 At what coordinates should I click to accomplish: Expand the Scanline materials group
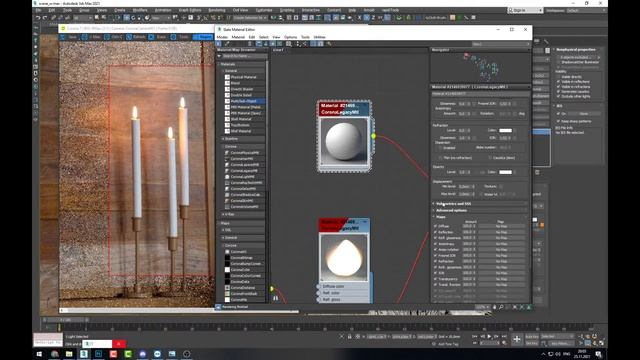click(x=243, y=139)
